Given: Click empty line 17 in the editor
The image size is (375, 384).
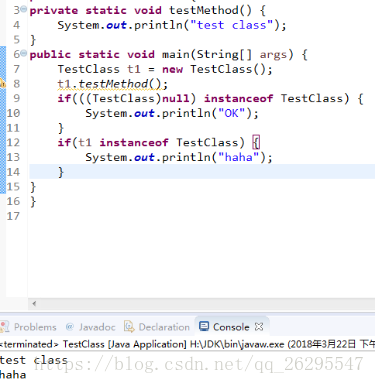Looking at the screenshot, I should pyautogui.click(x=202, y=216).
